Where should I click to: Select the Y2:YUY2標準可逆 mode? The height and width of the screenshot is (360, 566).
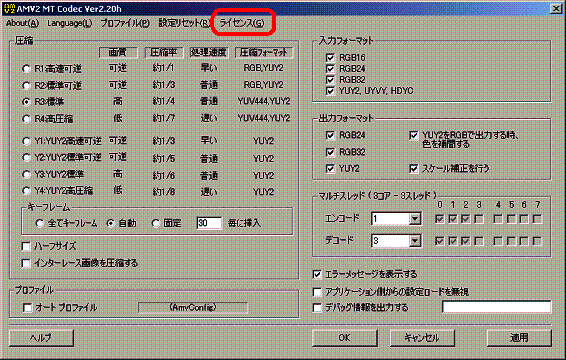[26, 158]
